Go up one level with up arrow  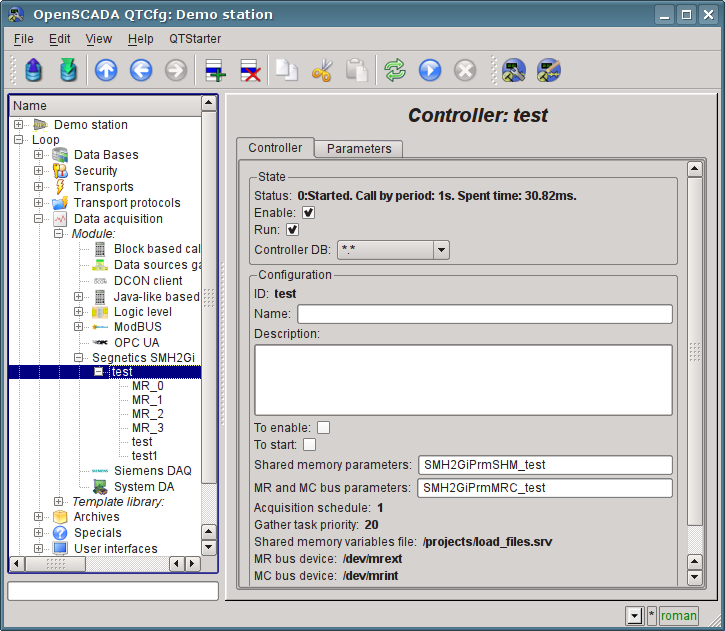(x=106, y=70)
